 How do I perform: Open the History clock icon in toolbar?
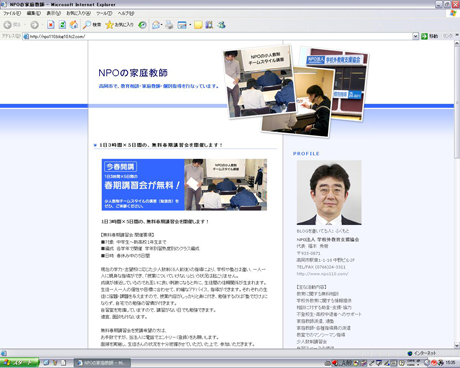tap(142, 25)
